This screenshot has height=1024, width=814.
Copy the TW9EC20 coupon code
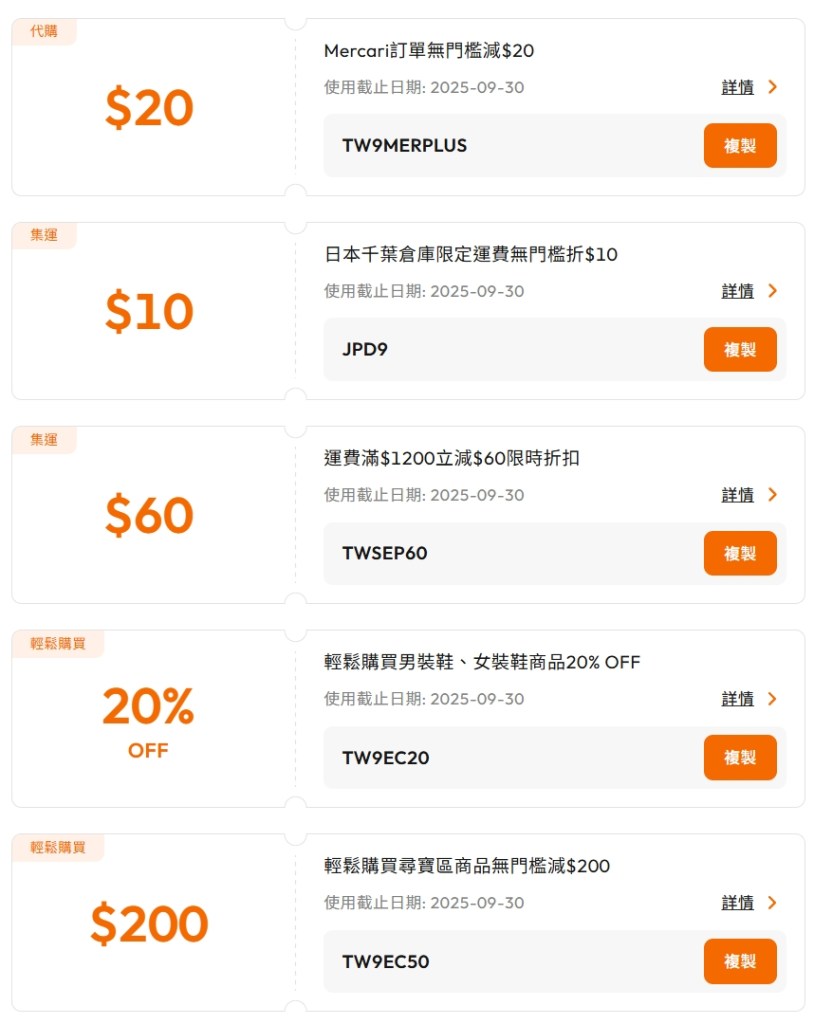(740, 758)
